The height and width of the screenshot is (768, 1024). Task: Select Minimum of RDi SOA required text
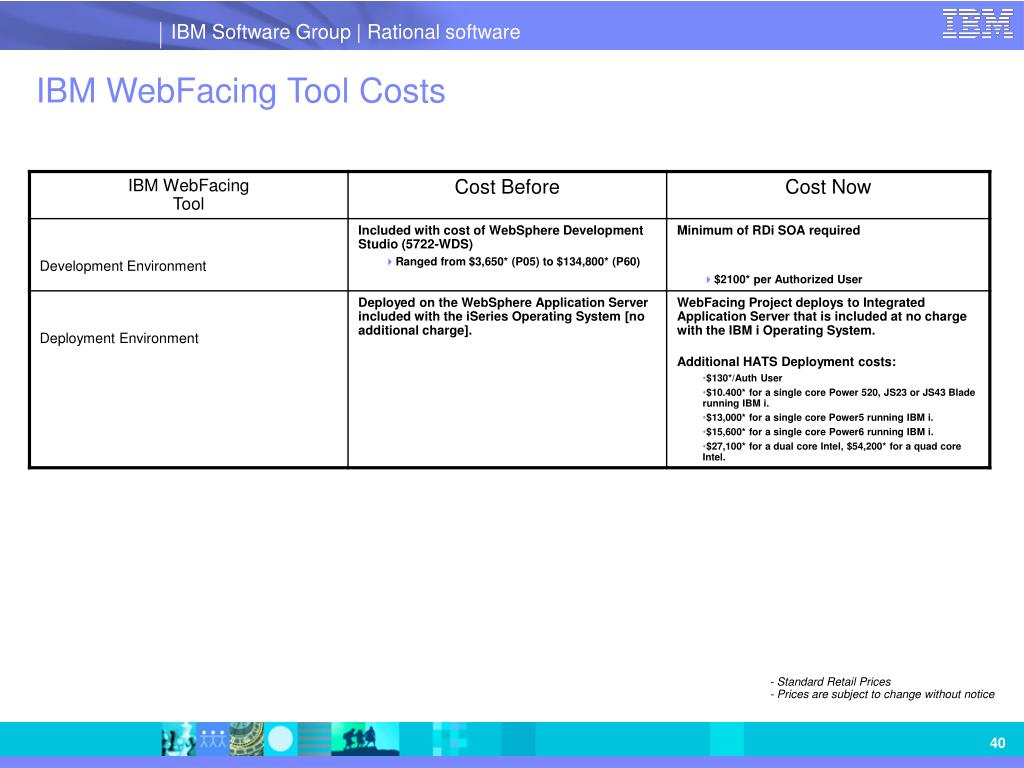point(768,231)
